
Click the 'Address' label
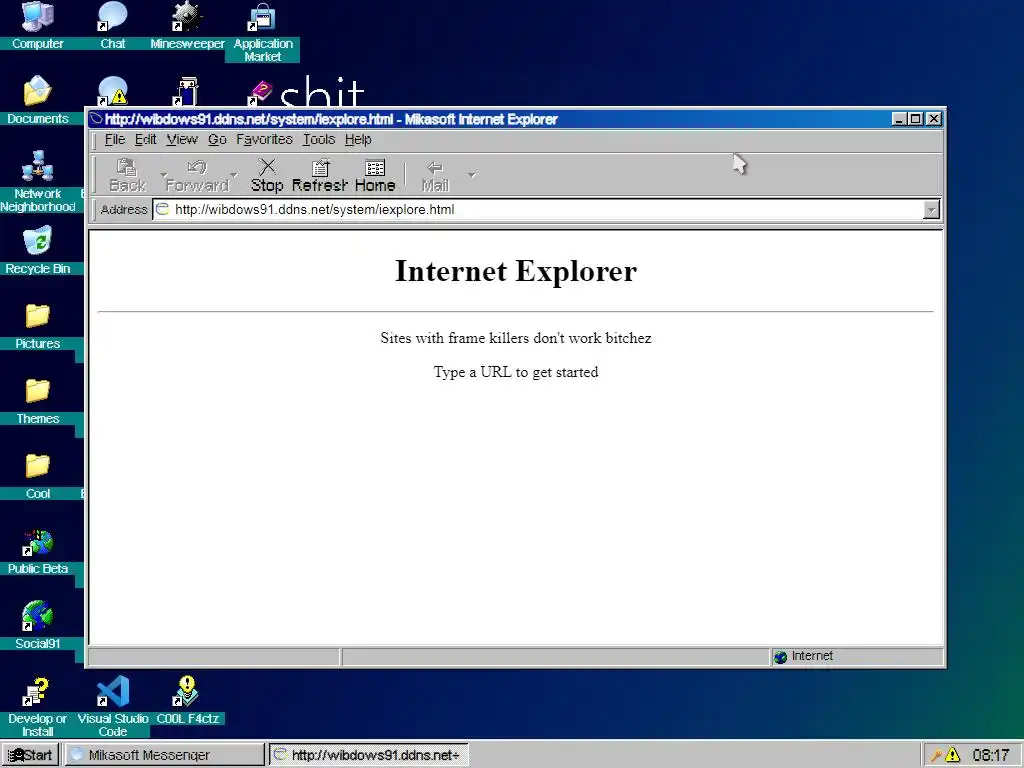[x=124, y=210]
